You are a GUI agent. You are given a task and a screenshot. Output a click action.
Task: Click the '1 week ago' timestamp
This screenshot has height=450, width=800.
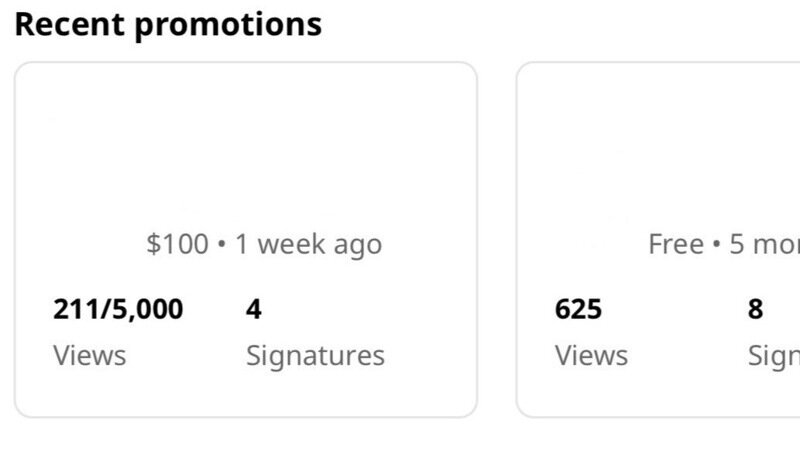point(308,244)
